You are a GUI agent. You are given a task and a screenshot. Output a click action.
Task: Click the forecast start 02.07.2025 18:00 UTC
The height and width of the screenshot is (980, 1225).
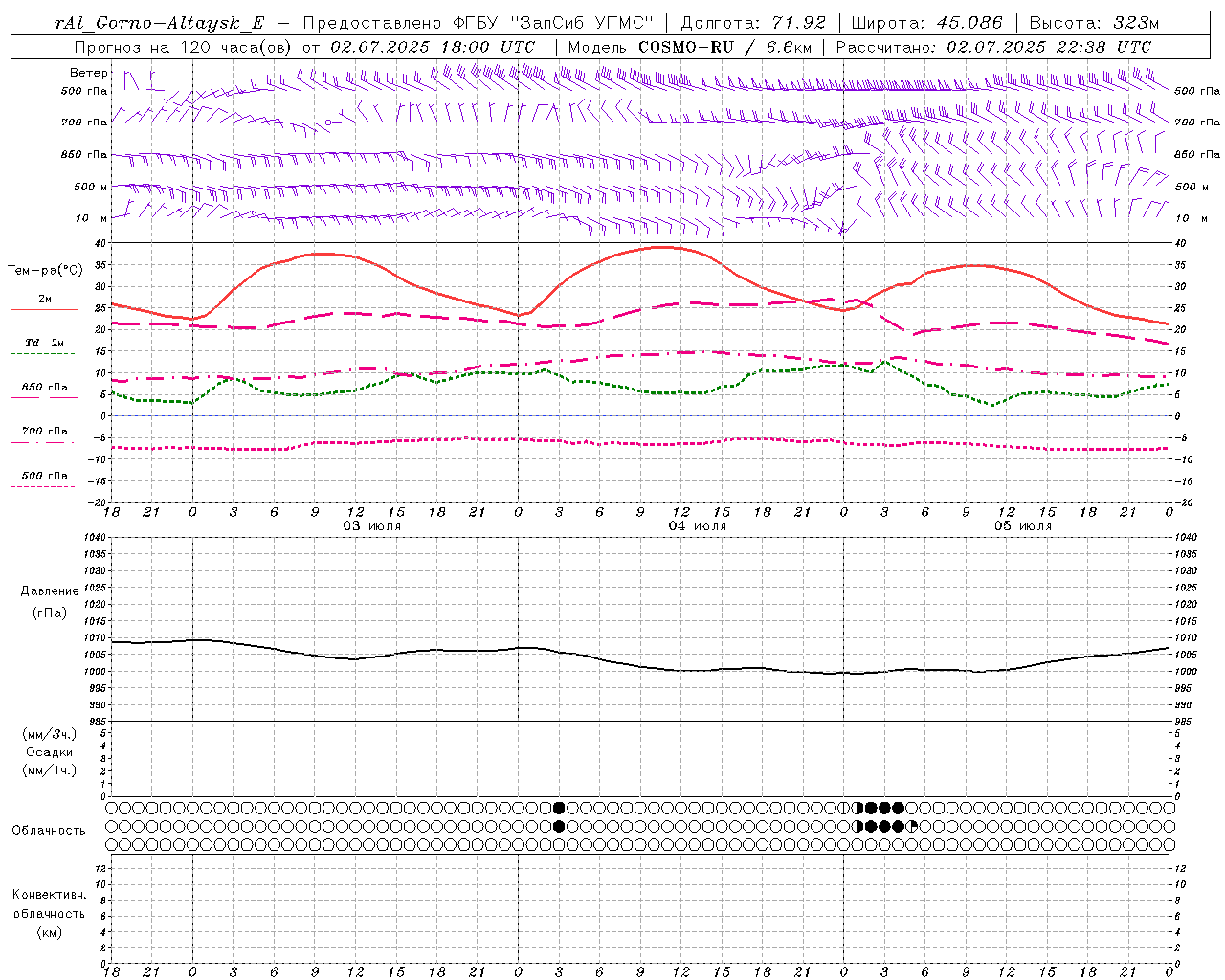[x=433, y=47]
